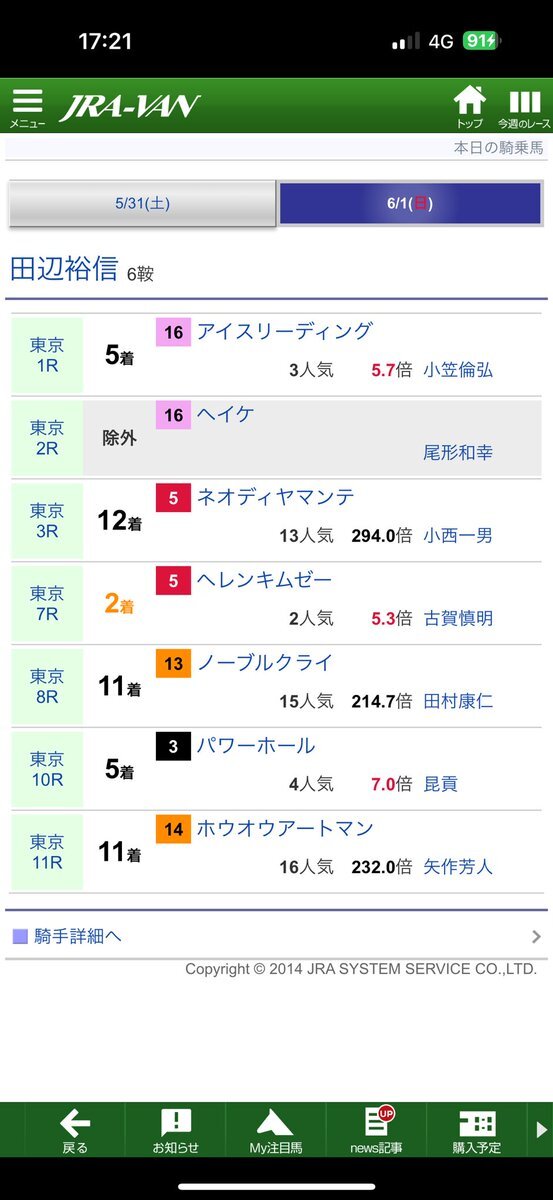Expand 騎手詳細へ chevron row
The height and width of the screenshot is (1200, 553).
[x=276, y=937]
